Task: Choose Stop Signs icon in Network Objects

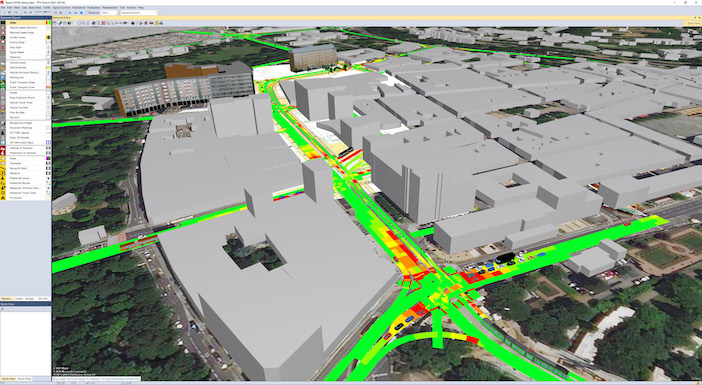Action: [x=3, y=47]
